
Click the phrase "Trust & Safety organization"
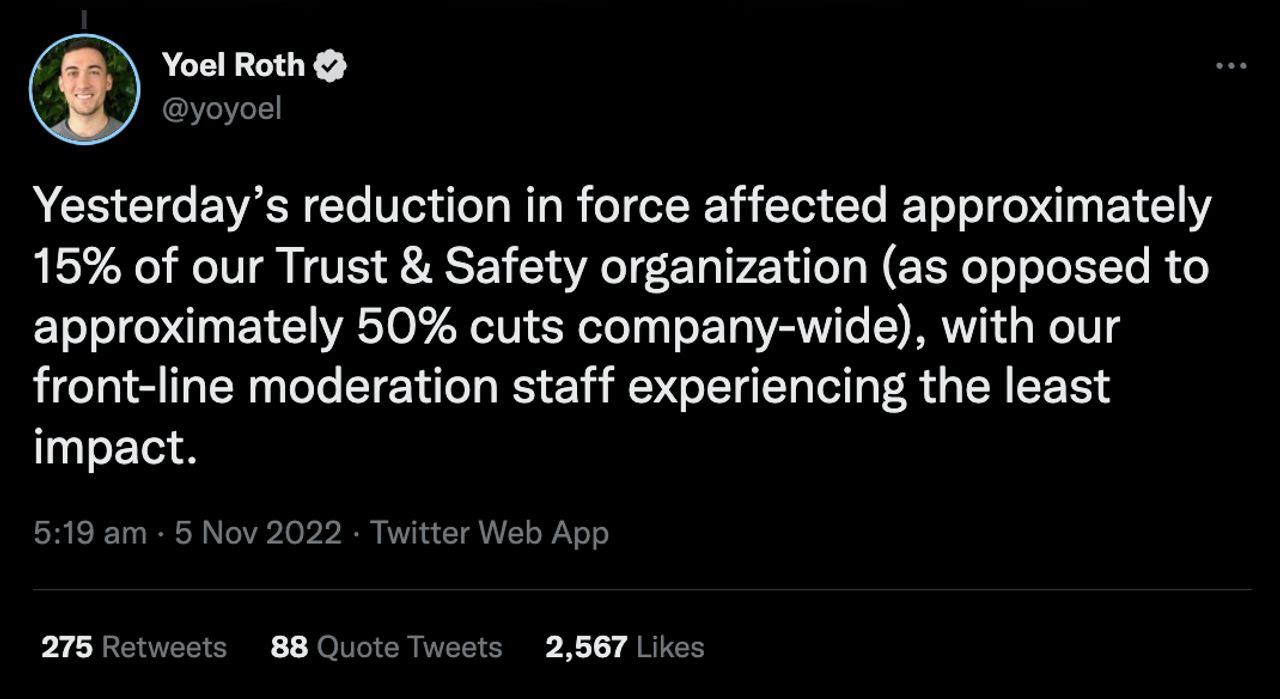[571, 267]
